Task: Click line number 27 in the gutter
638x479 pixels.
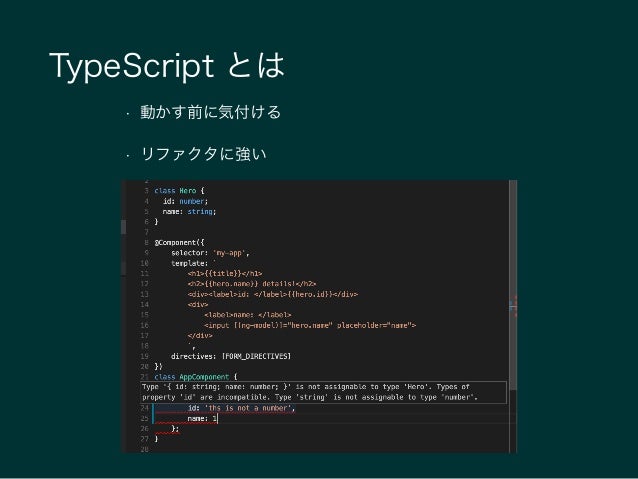Action: [x=145, y=439]
